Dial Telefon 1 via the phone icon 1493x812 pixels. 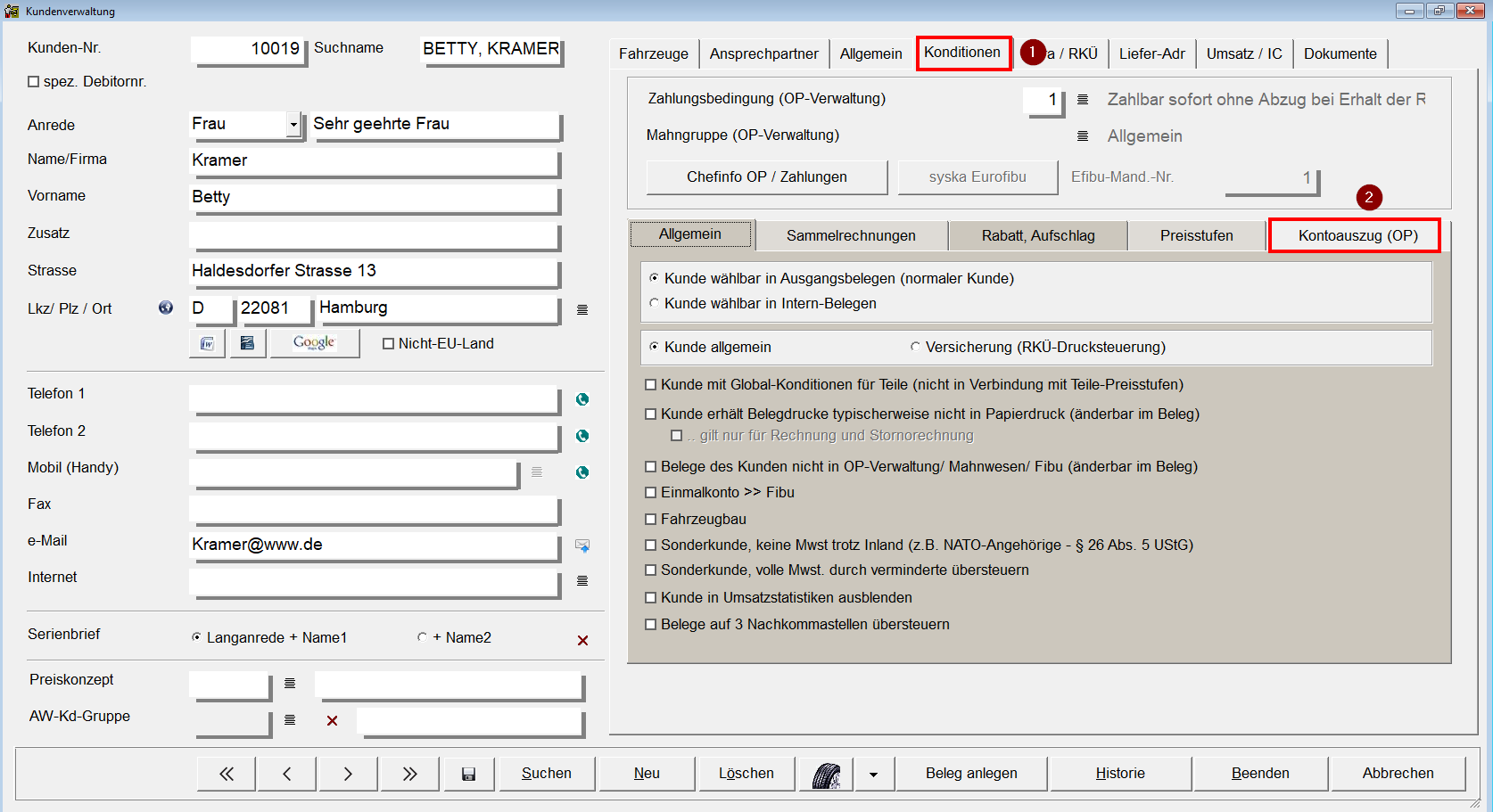click(x=582, y=399)
